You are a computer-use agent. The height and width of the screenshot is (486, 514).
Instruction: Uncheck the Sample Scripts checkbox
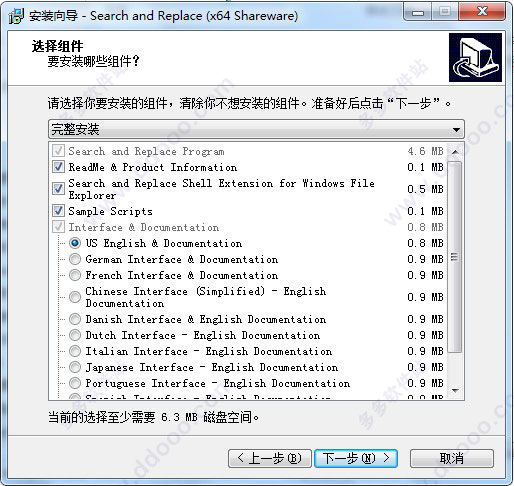click(x=58, y=211)
